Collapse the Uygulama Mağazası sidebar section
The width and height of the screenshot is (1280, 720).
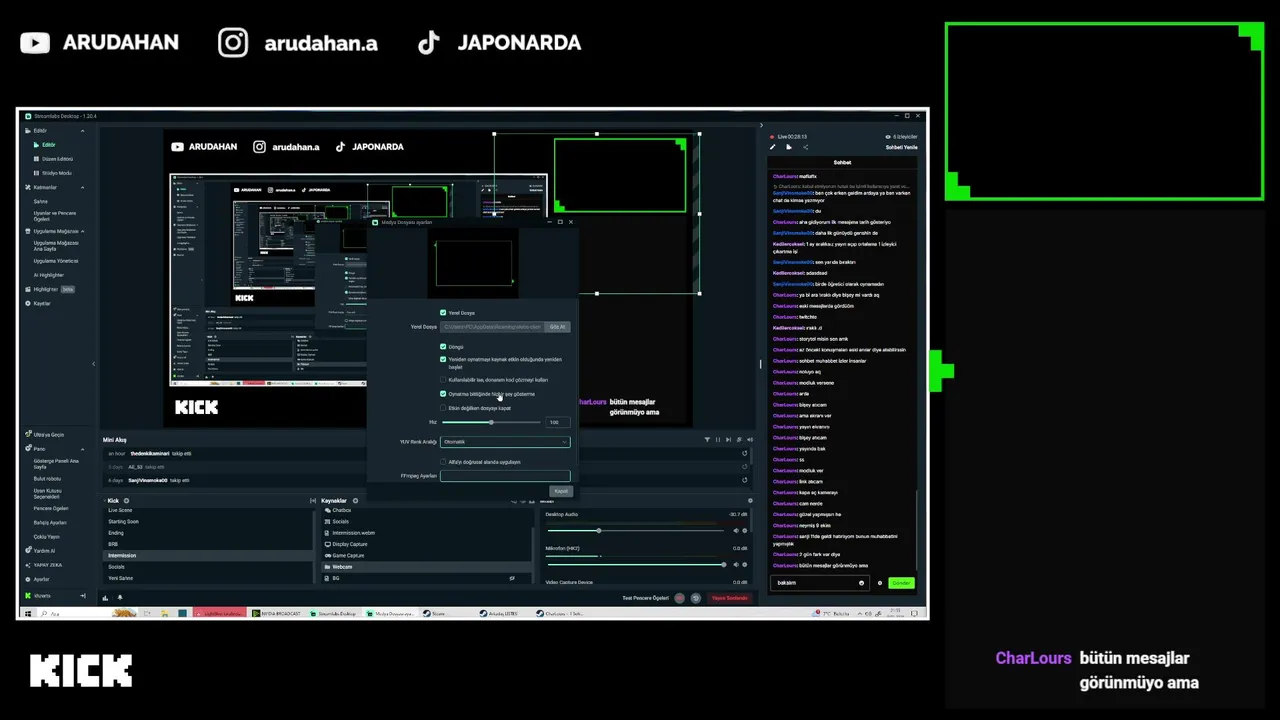click(83, 231)
